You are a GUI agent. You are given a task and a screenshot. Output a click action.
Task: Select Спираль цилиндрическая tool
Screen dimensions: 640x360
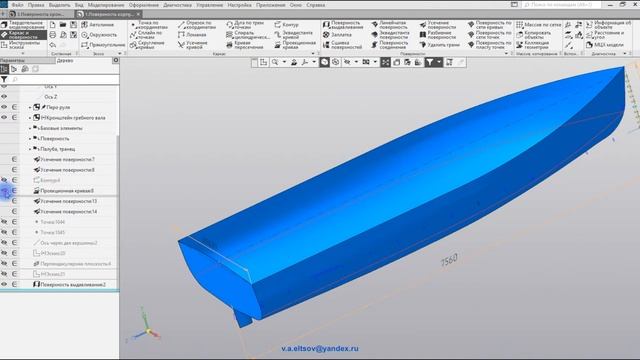pyautogui.click(x=248, y=35)
